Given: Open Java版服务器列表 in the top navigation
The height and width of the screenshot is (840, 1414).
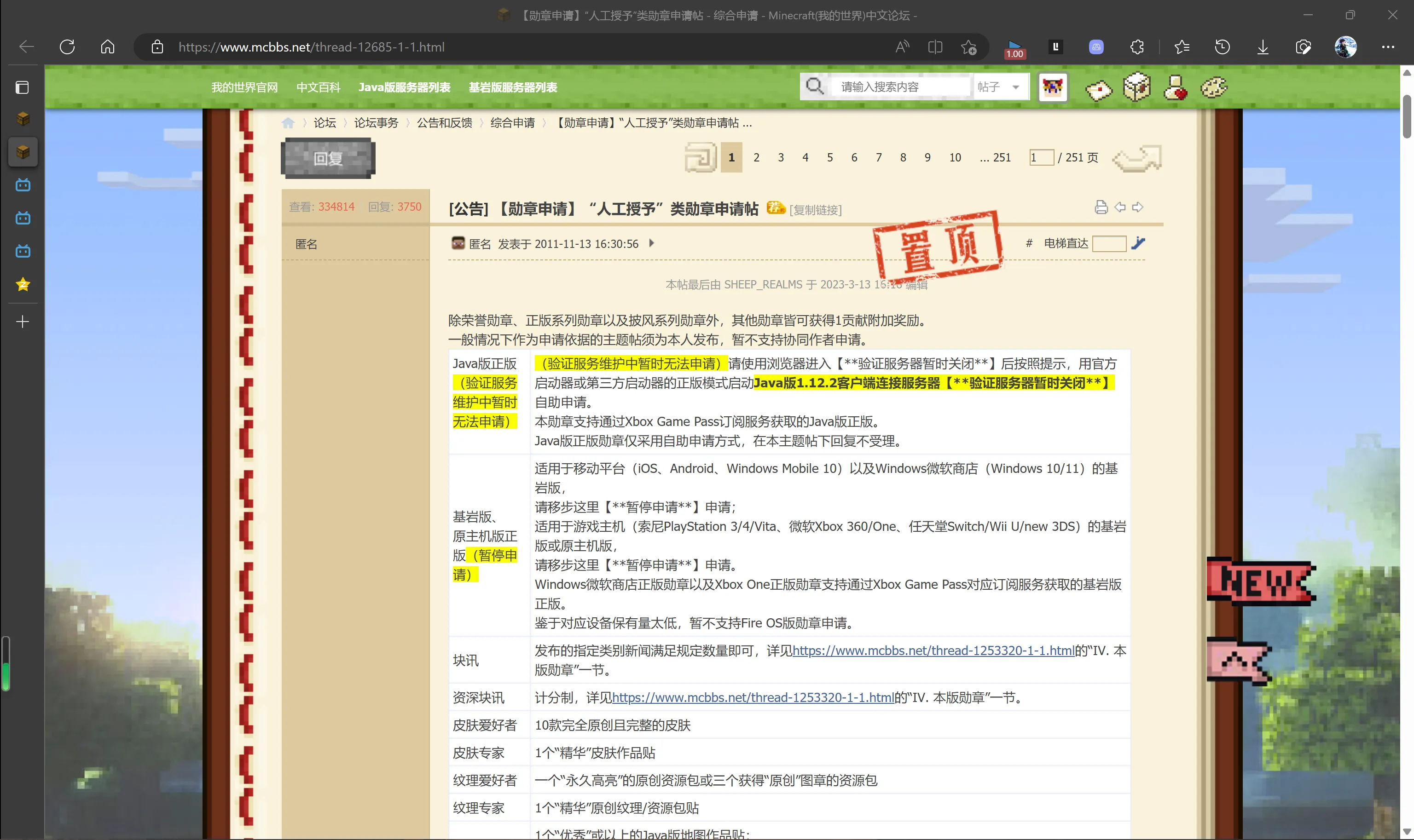Looking at the screenshot, I should tap(404, 87).
